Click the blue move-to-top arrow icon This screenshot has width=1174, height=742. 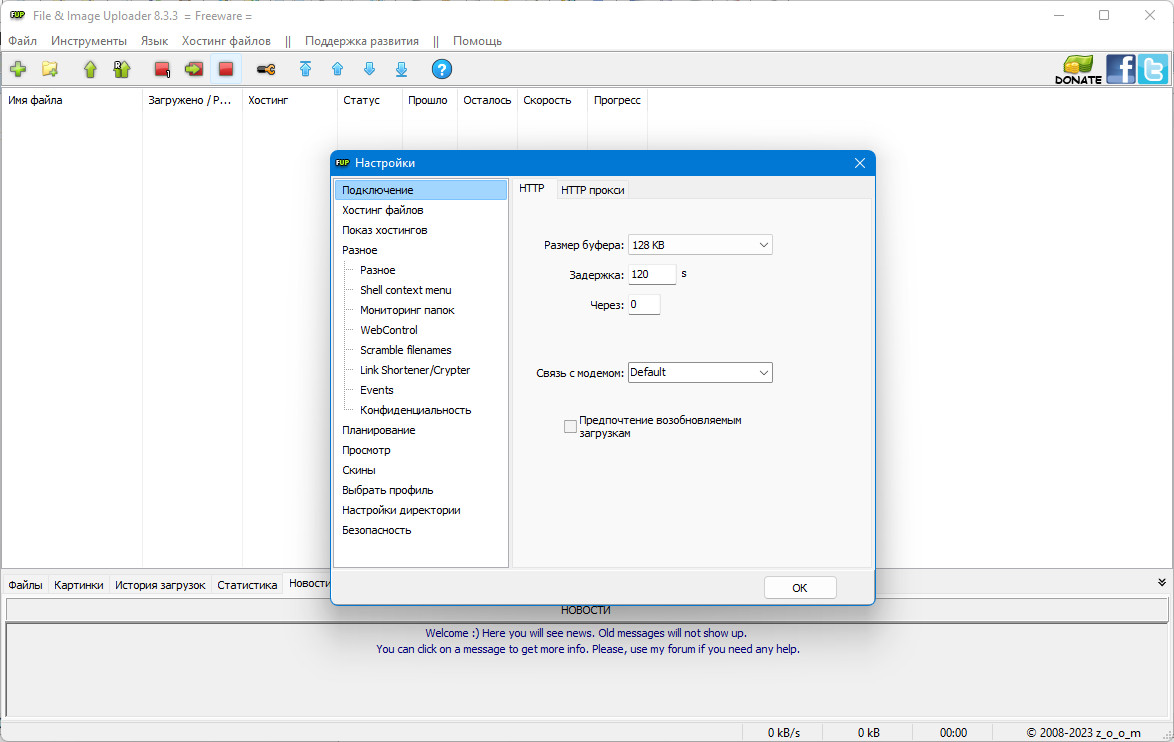coord(305,70)
